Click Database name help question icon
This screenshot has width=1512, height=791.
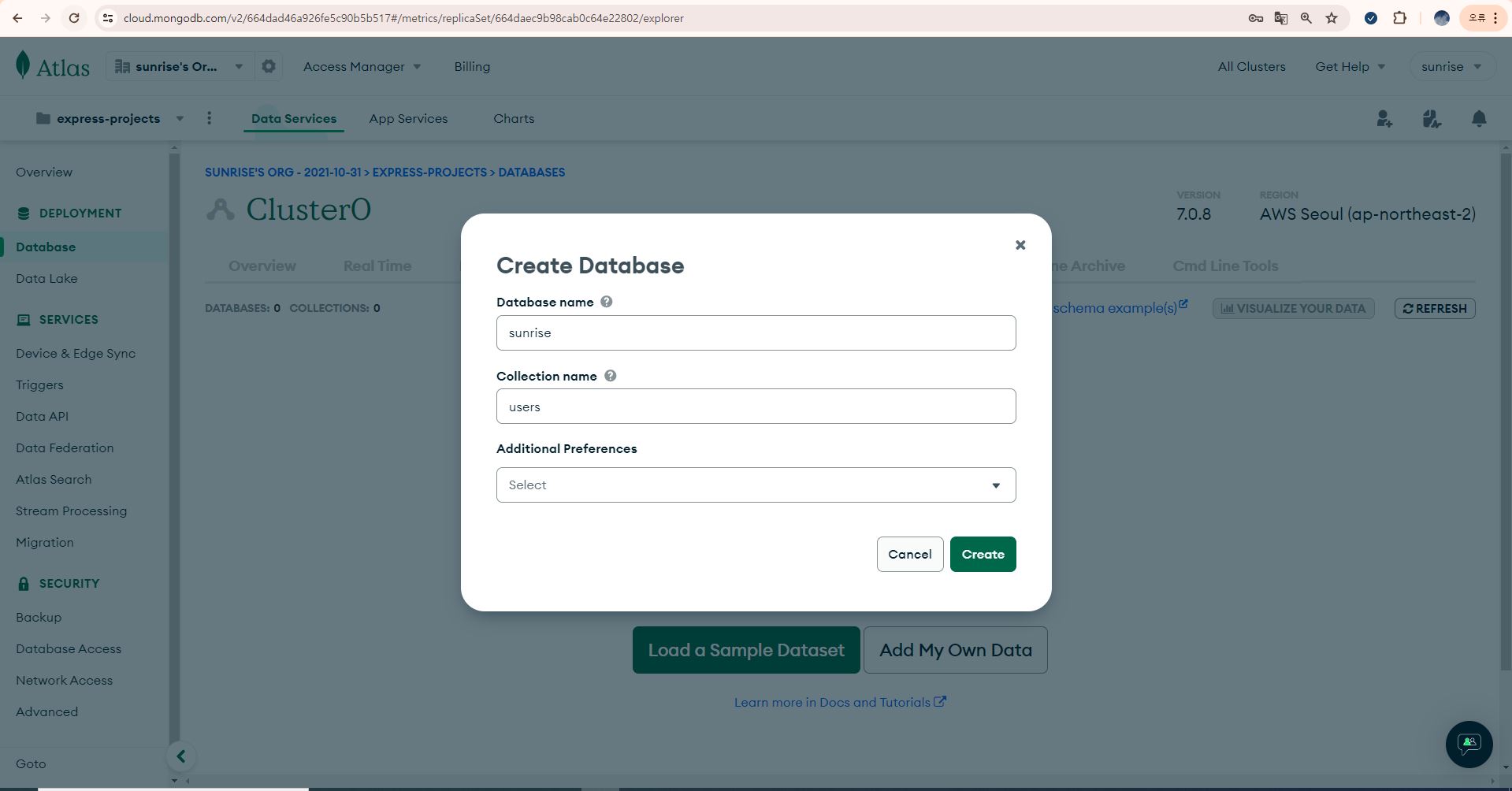click(x=606, y=302)
